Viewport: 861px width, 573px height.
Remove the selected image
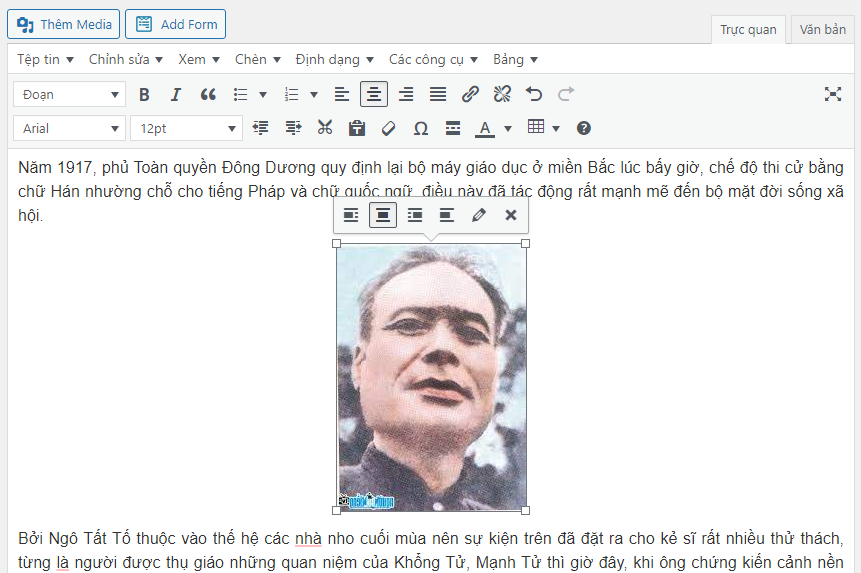point(511,215)
